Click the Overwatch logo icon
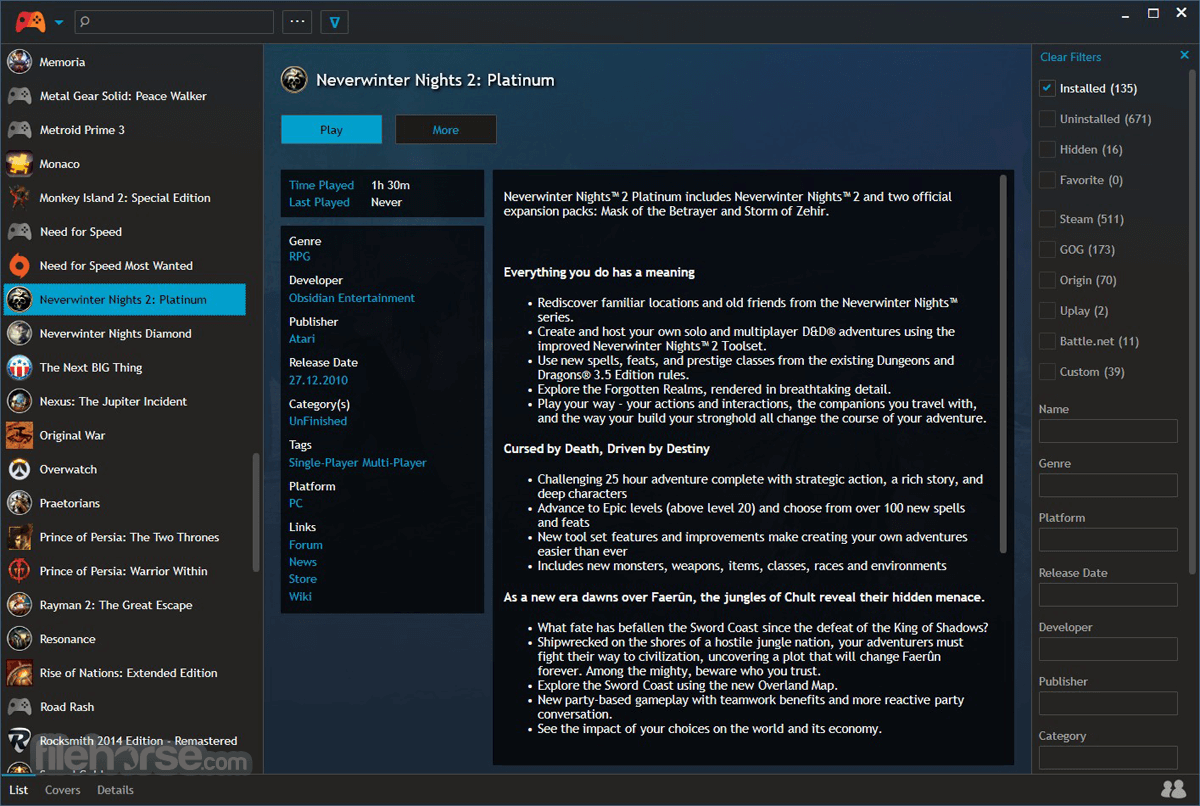The height and width of the screenshot is (806, 1200). pyautogui.click(x=19, y=470)
